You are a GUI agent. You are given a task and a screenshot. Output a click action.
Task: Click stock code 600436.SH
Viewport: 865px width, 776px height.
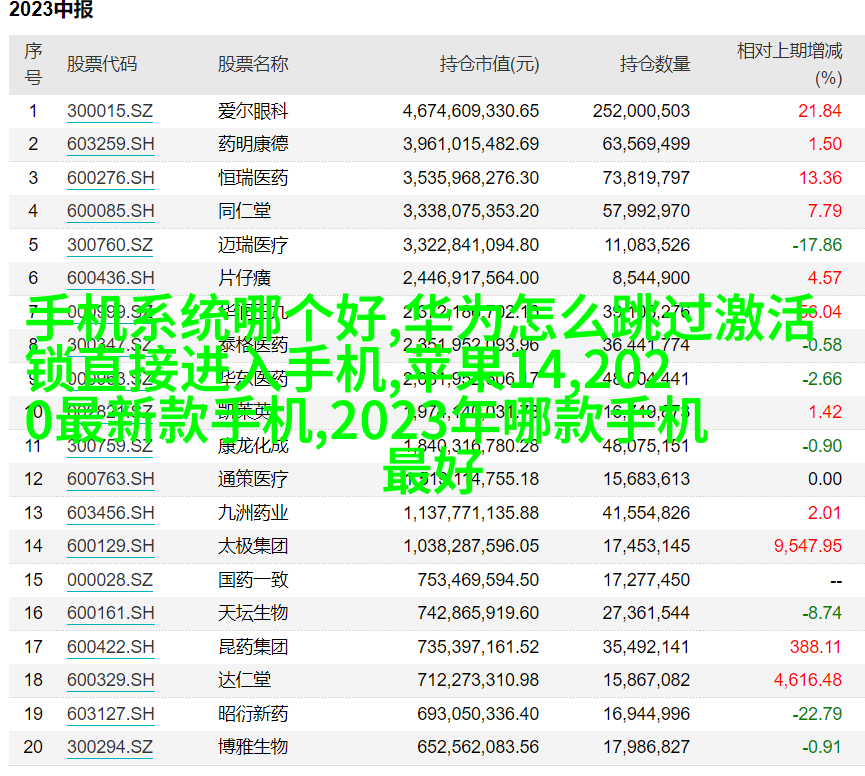pyautogui.click(x=110, y=278)
